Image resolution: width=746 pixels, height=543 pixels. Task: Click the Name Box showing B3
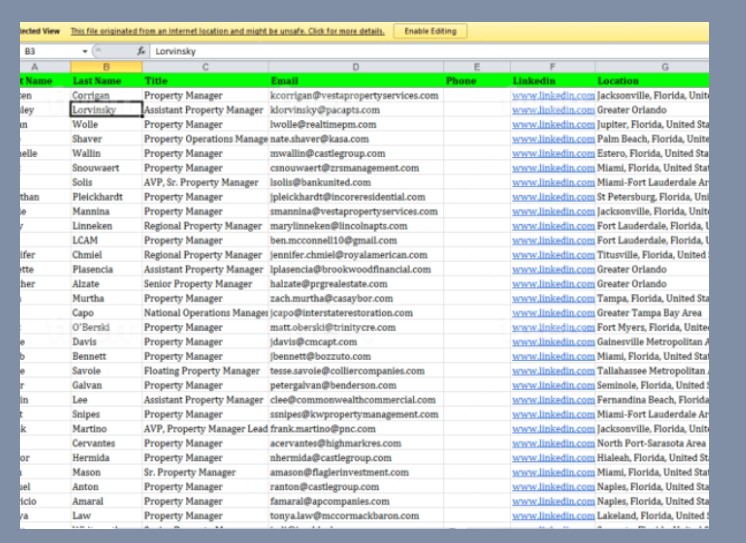(x=50, y=51)
